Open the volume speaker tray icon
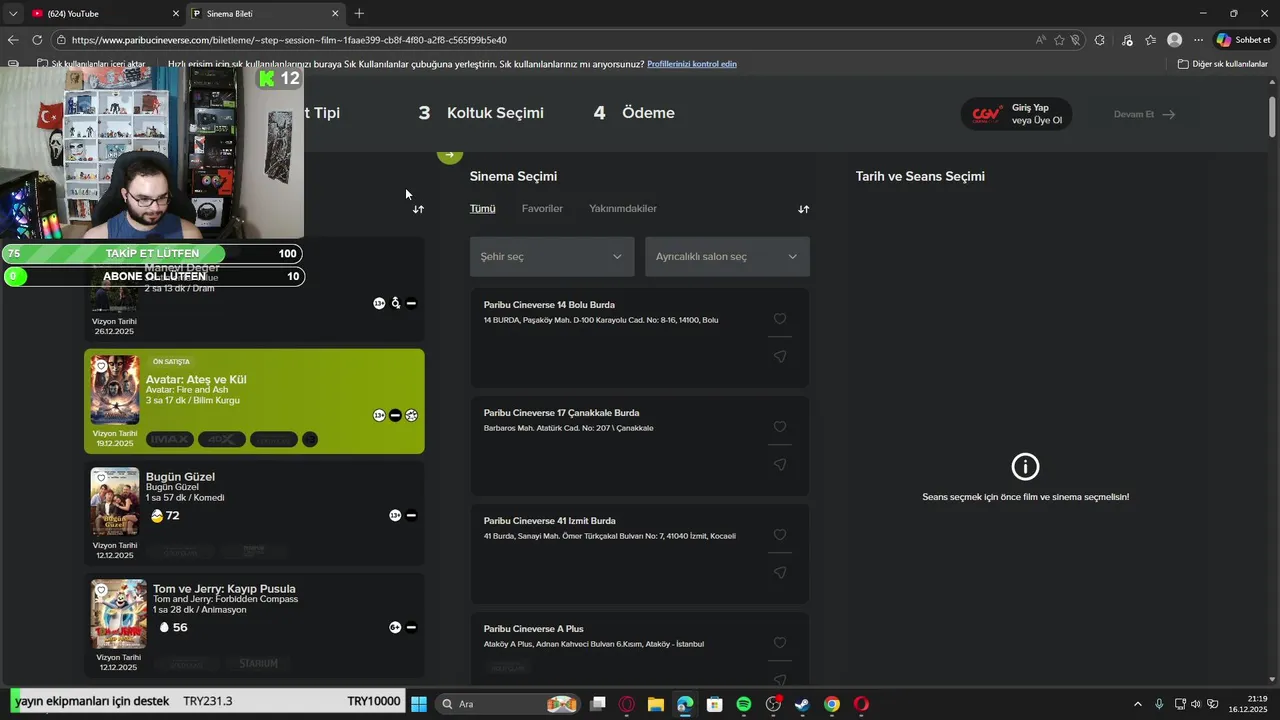Image resolution: width=1280 pixels, height=720 pixels. click(1196, 704)
